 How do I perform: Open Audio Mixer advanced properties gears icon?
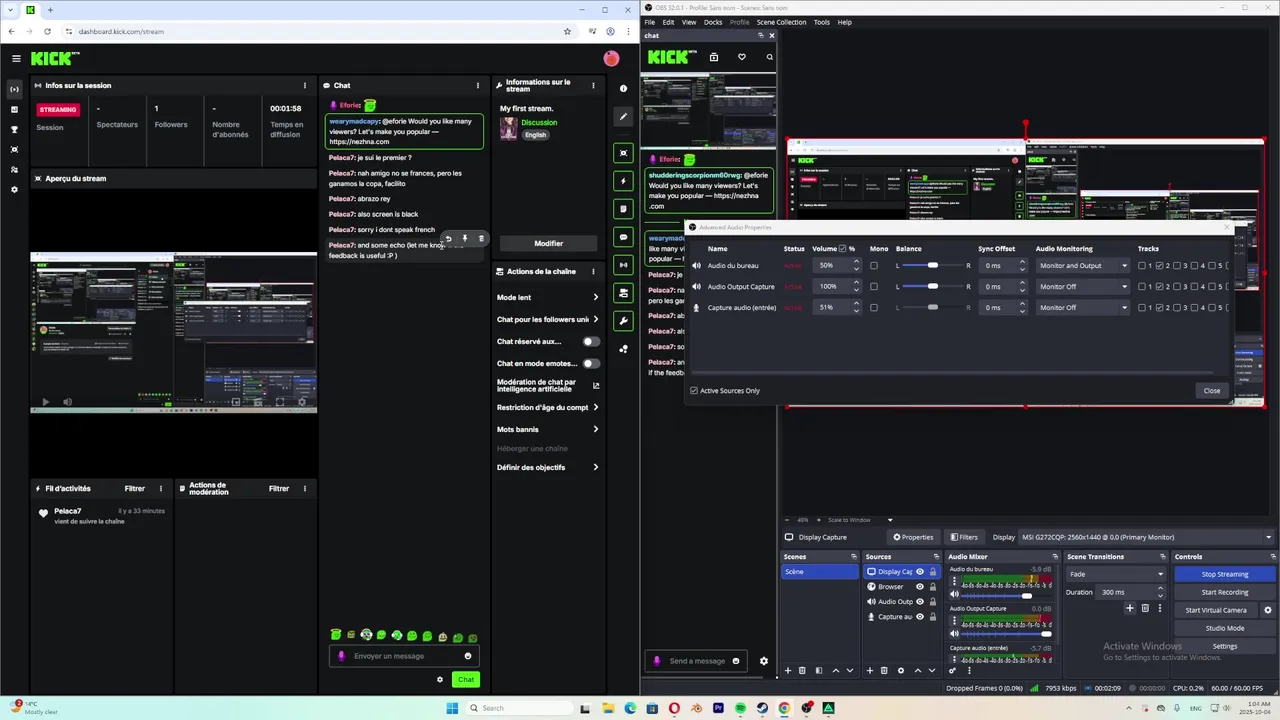952,670
